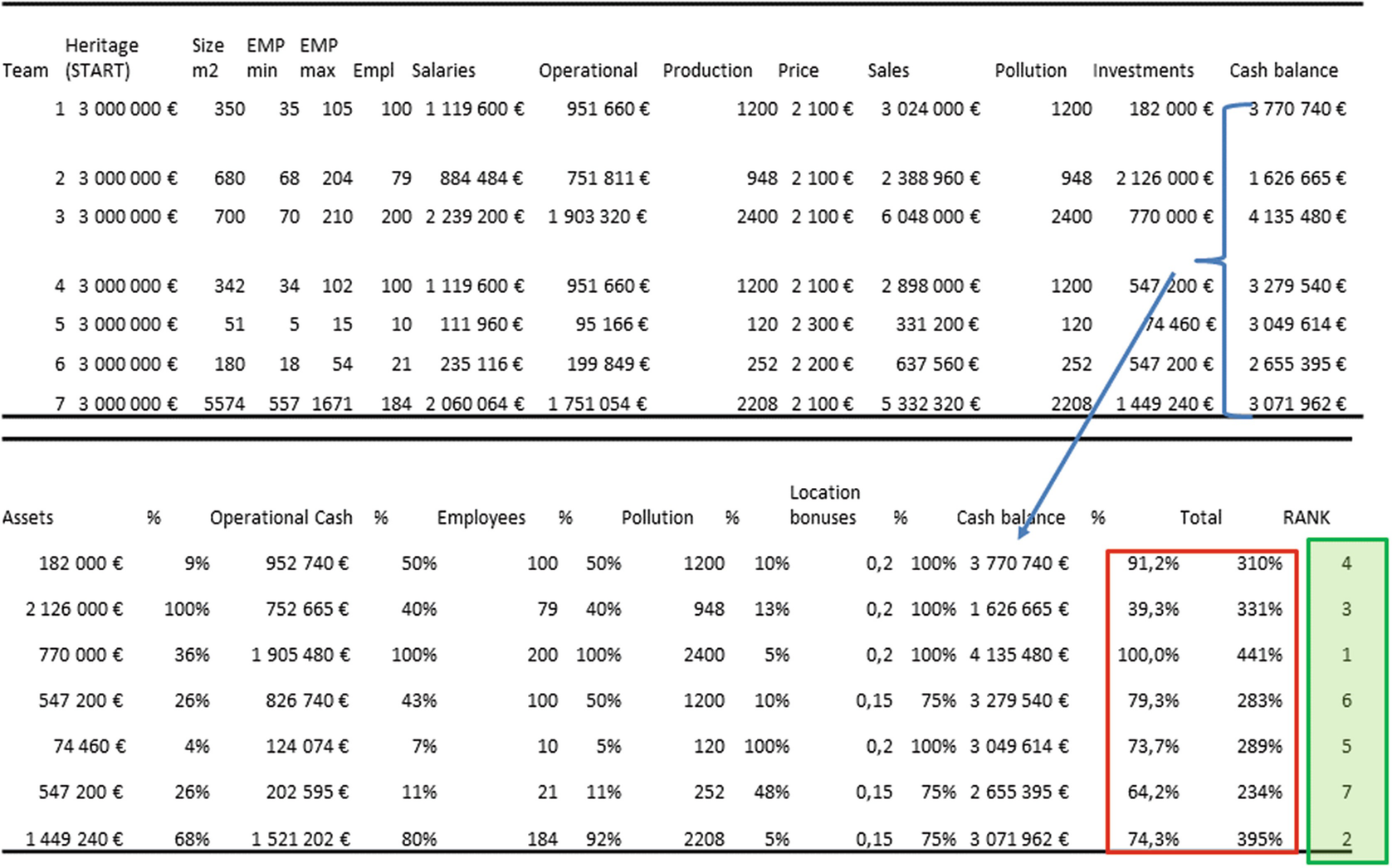Click total score '331%'
Viewport: 1392px width, 868px height.
click(1259, 609)
